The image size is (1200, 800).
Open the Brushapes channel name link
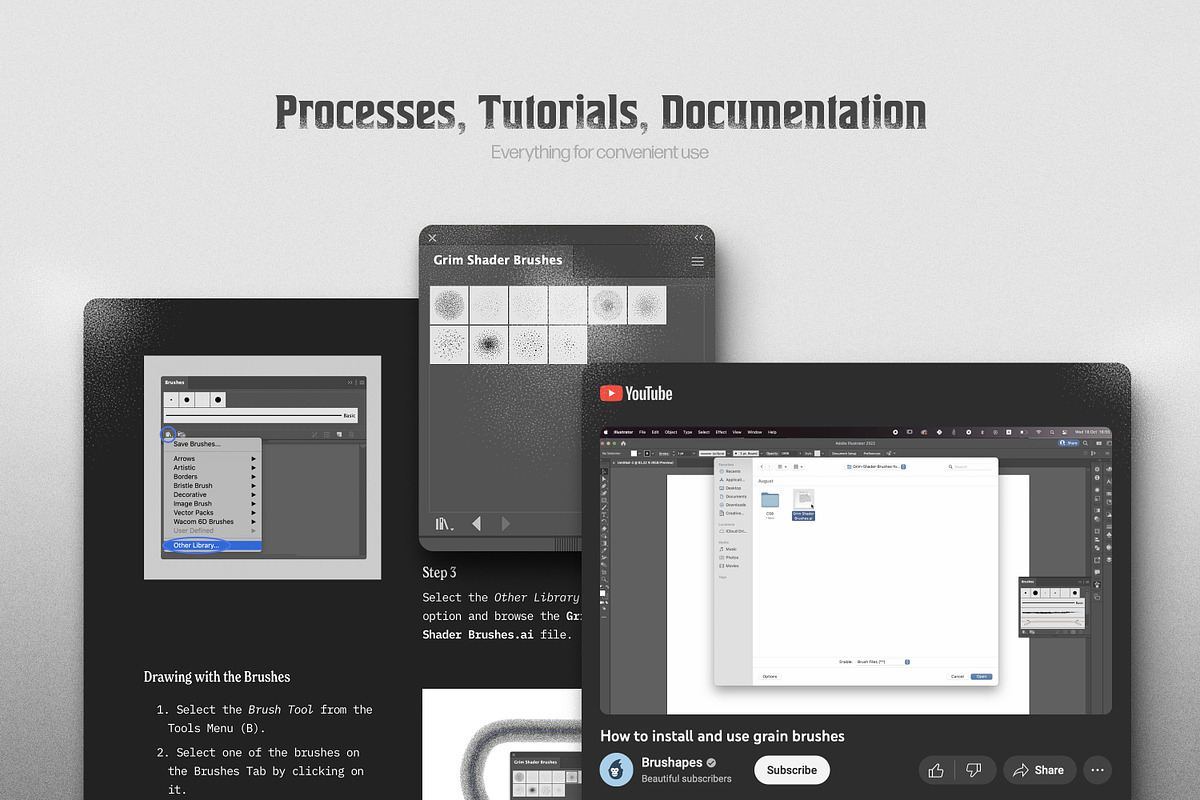(672, 762)
